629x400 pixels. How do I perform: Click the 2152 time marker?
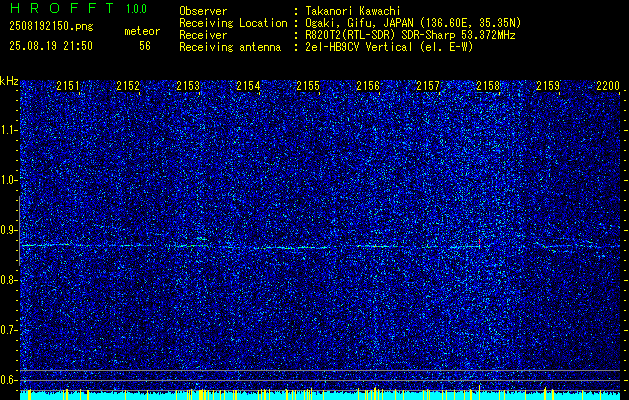(x=128, y=86)
